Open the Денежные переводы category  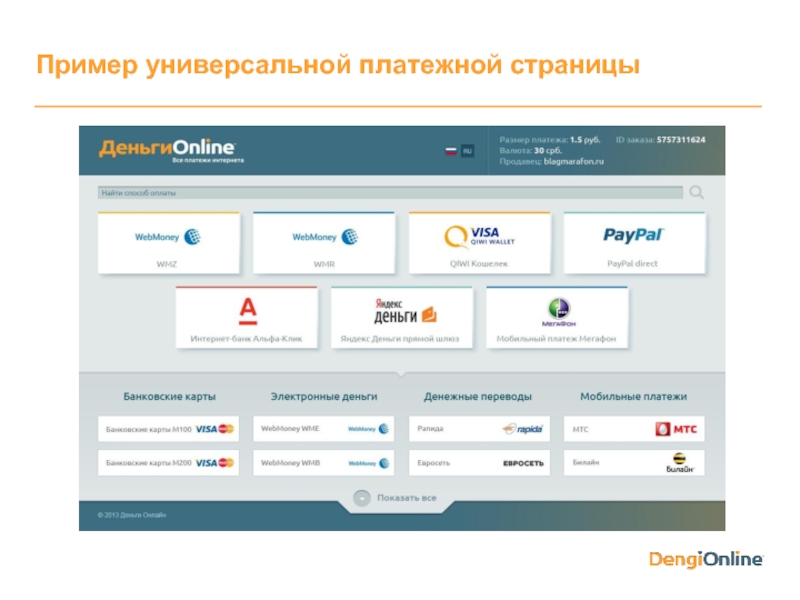click(x=478, y=396)
